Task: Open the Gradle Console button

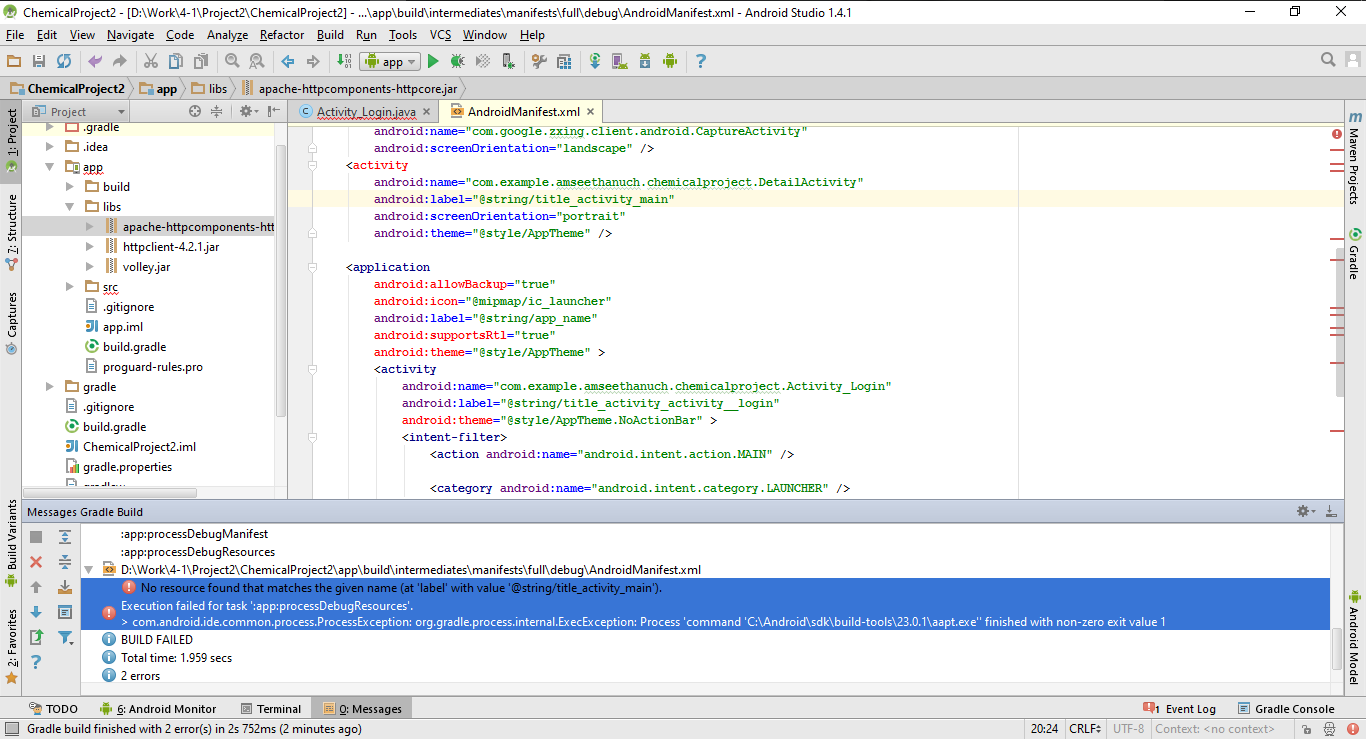Action: point(1286,709)
